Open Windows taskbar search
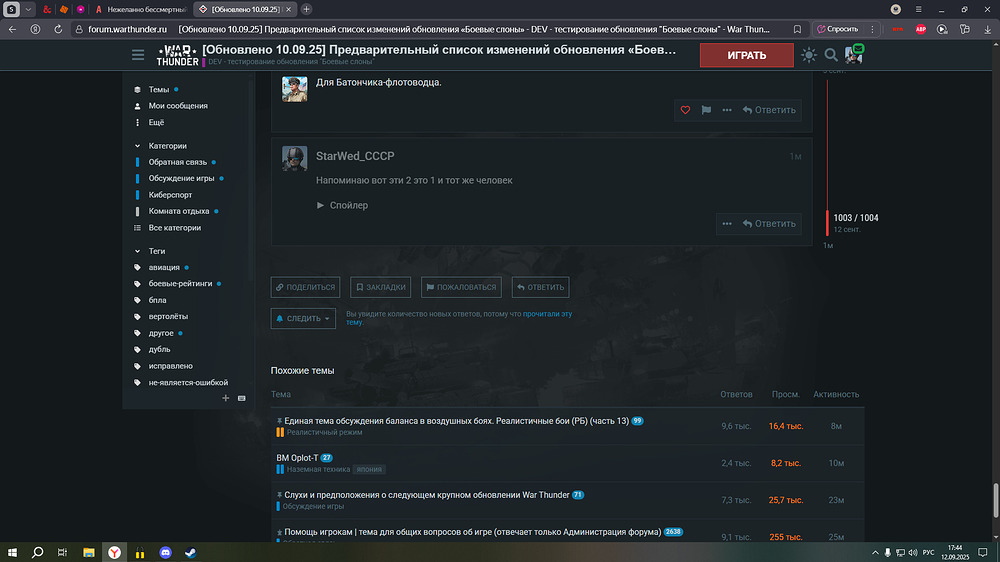 (38, 552)
